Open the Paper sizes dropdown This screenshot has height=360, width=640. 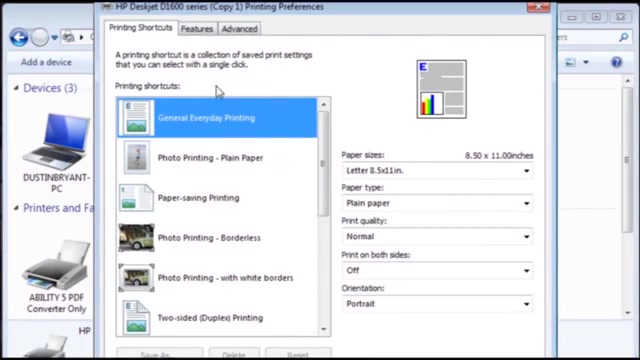click(x=437, y=171)
